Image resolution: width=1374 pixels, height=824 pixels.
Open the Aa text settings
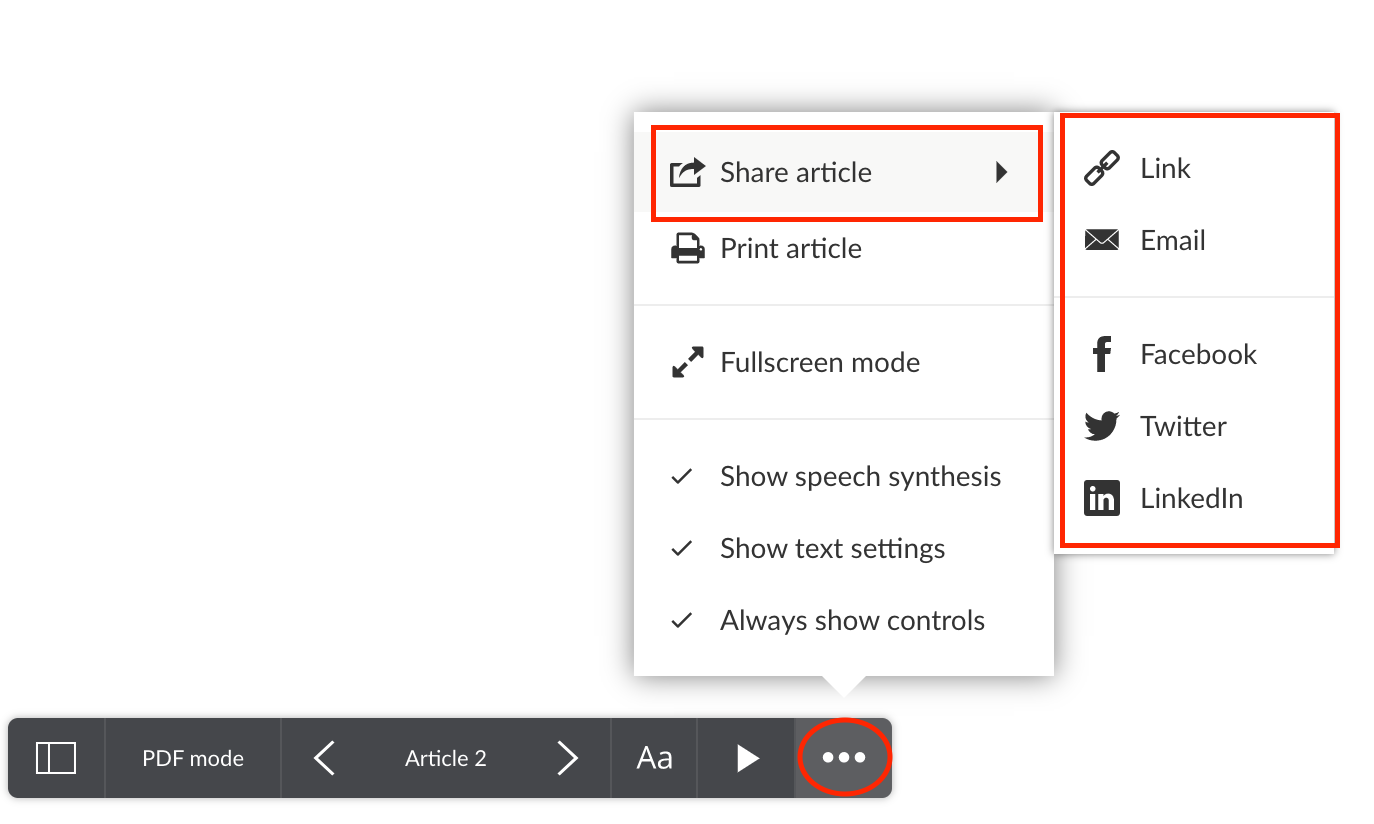point(654,758)
